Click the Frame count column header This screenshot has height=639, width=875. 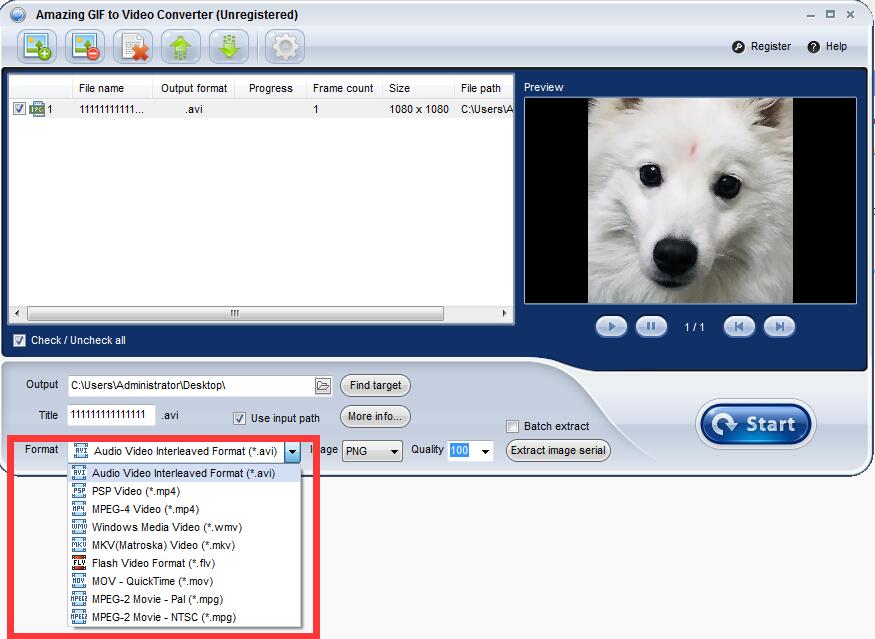coord(343,88)
